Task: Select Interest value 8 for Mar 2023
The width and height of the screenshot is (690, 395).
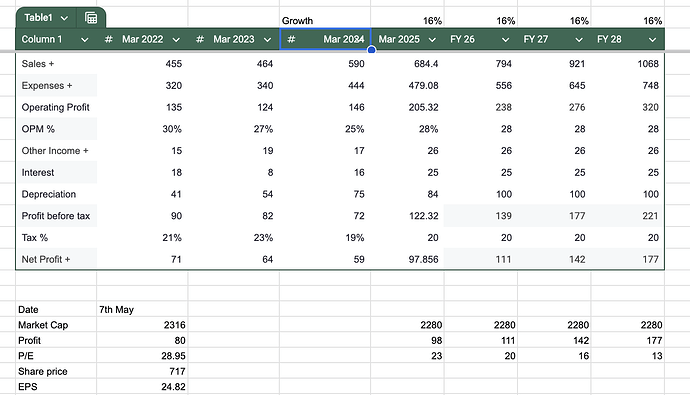Action: (x=270, y=172)
